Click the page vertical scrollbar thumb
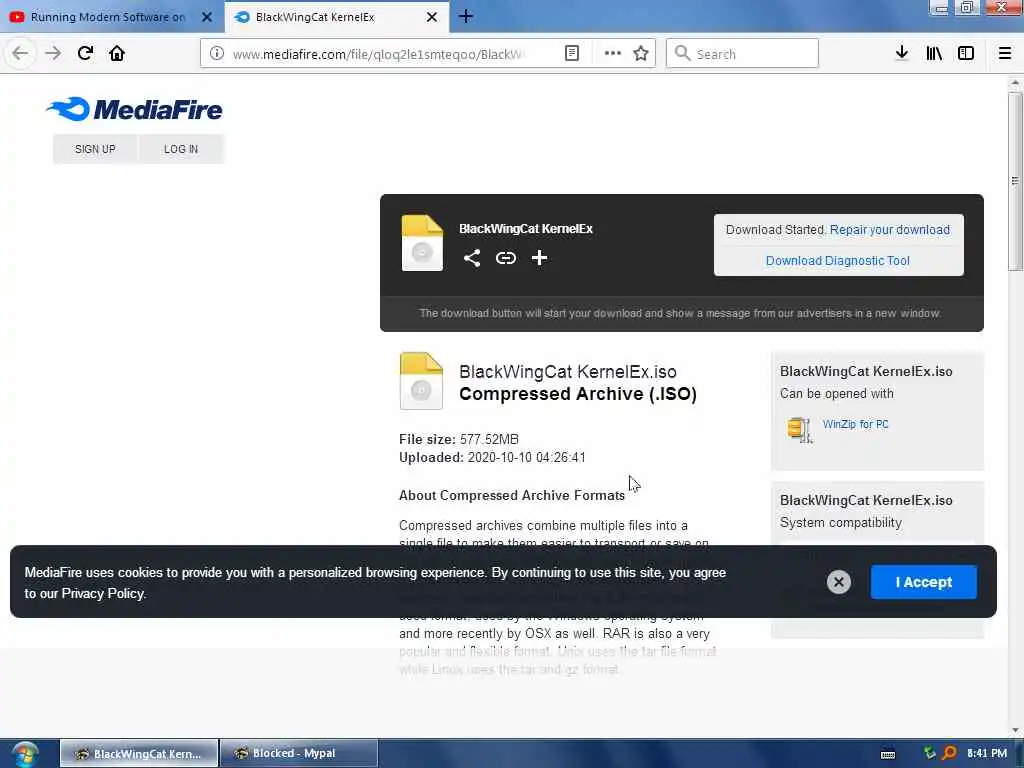The image size is (1024, 768). [1015, 181]
